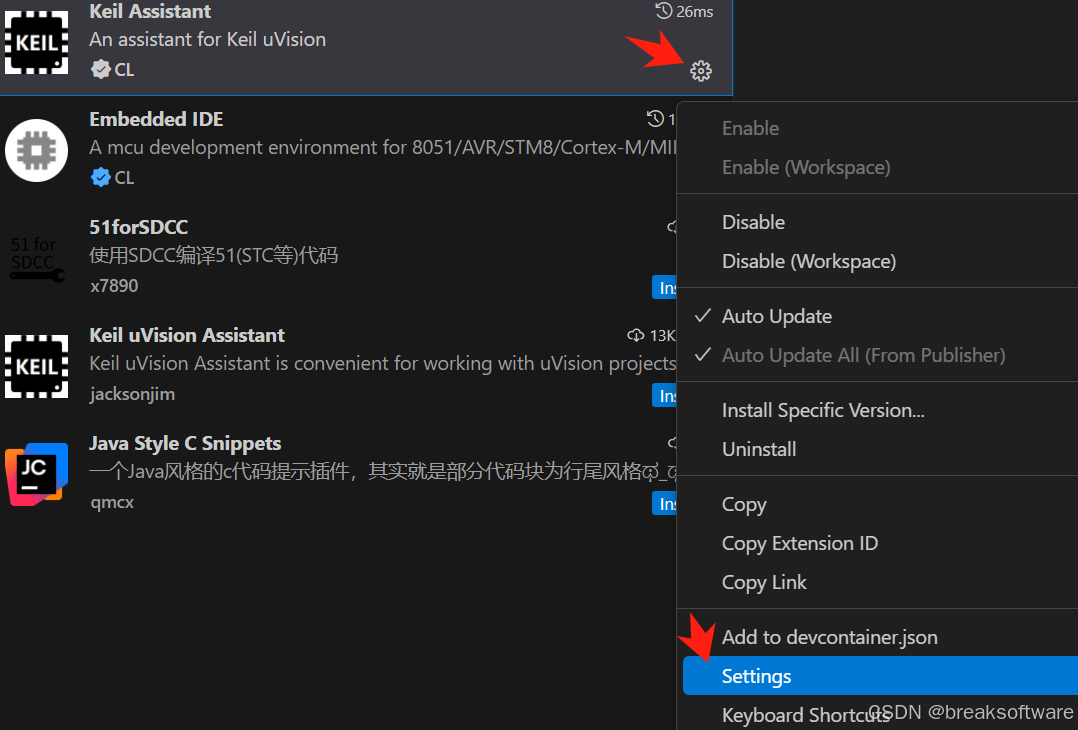Click publisher name qmcx
Image resolution: width=1078 pixels, height=730 pixels.
click(112, 502)
